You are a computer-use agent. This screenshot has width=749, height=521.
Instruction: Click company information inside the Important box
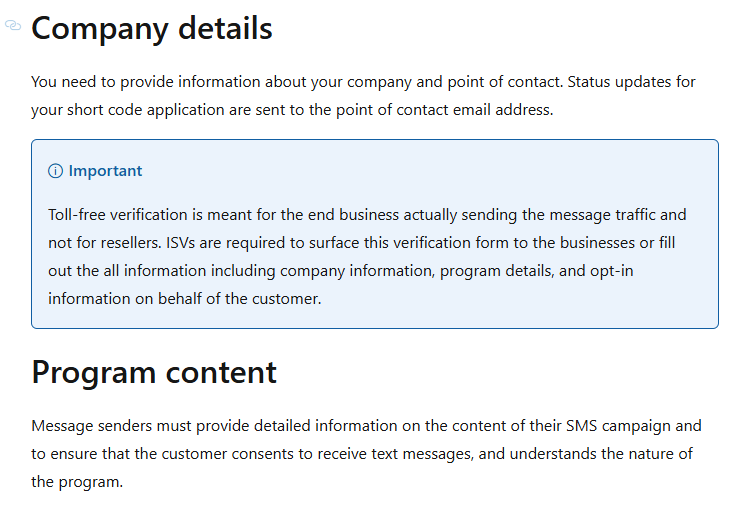coord(356,271)
